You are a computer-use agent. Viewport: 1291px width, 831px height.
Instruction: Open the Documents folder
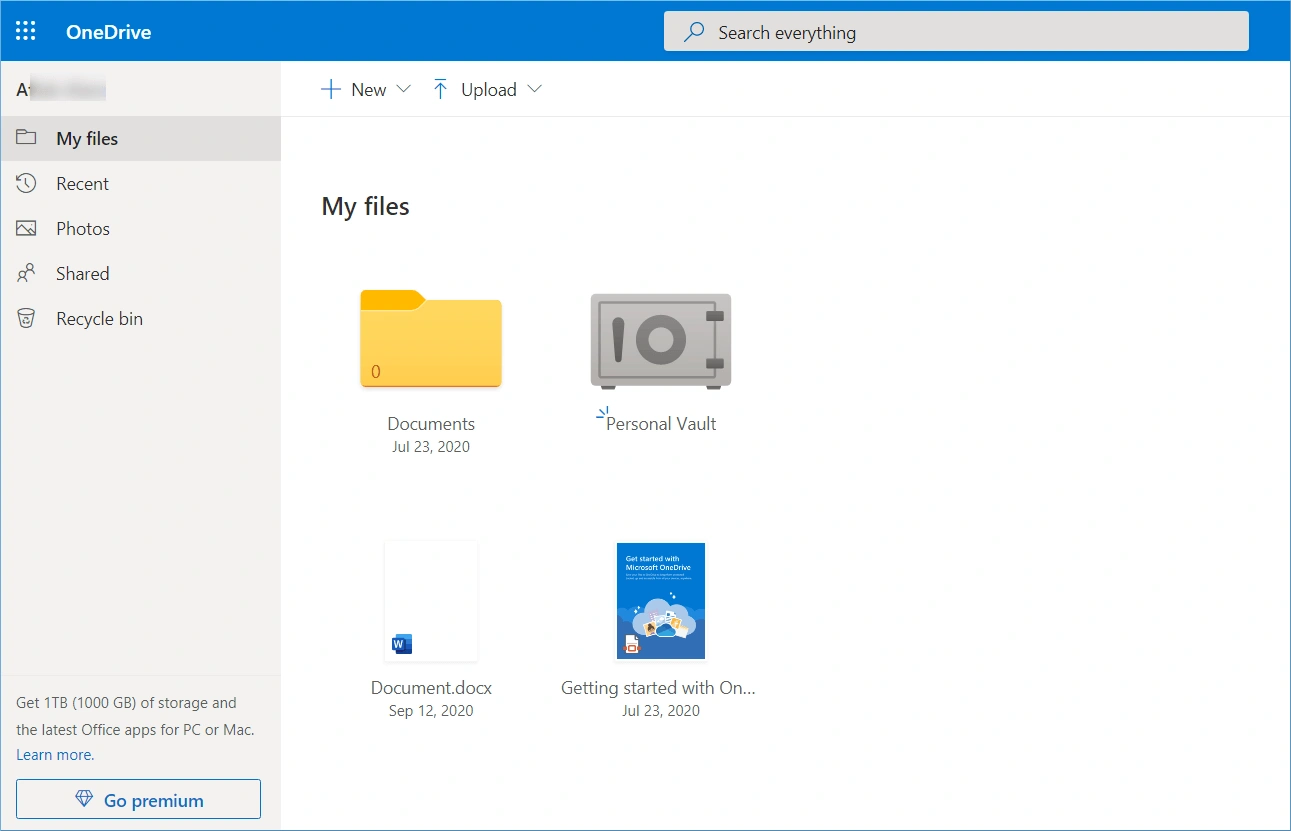tap(430, 340)
